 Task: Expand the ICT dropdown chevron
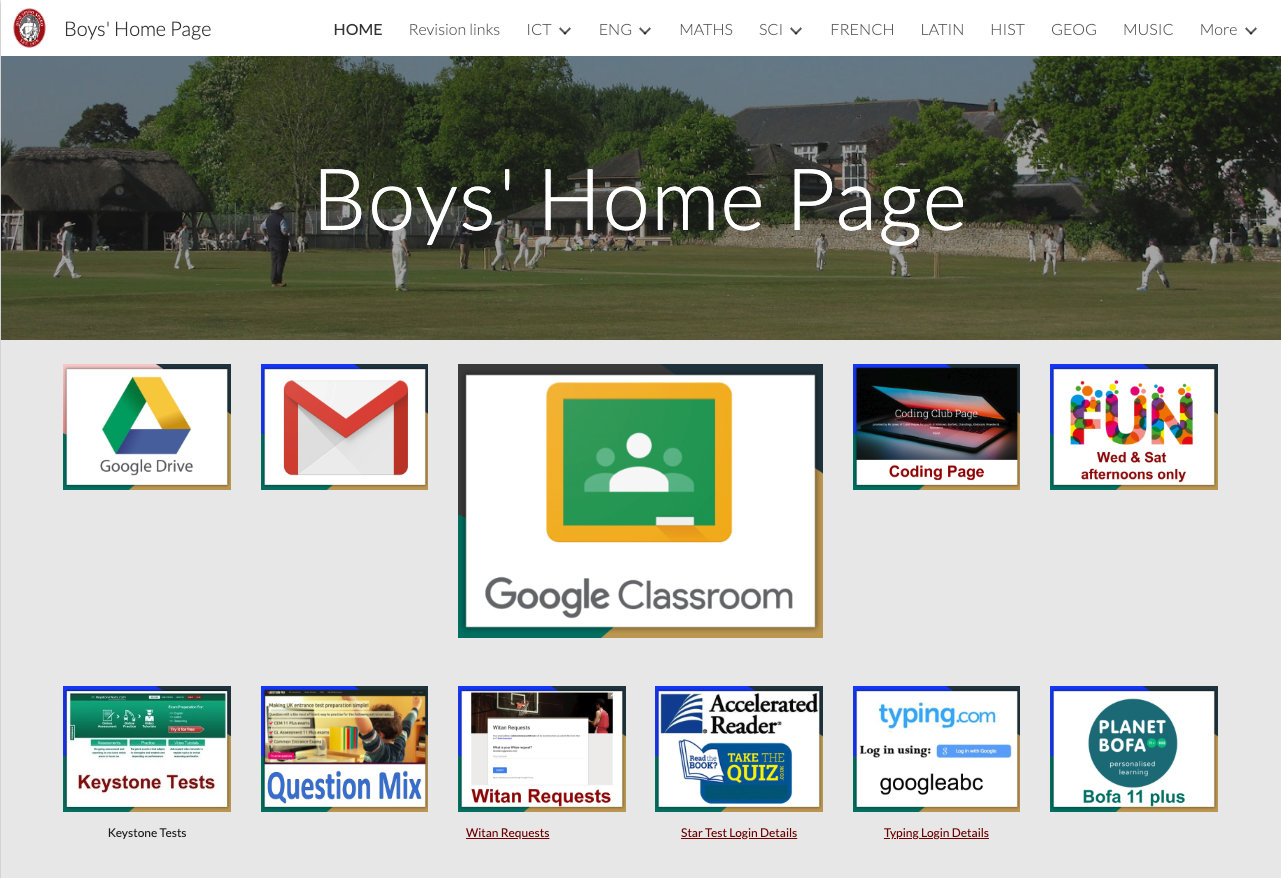[565, 30]
